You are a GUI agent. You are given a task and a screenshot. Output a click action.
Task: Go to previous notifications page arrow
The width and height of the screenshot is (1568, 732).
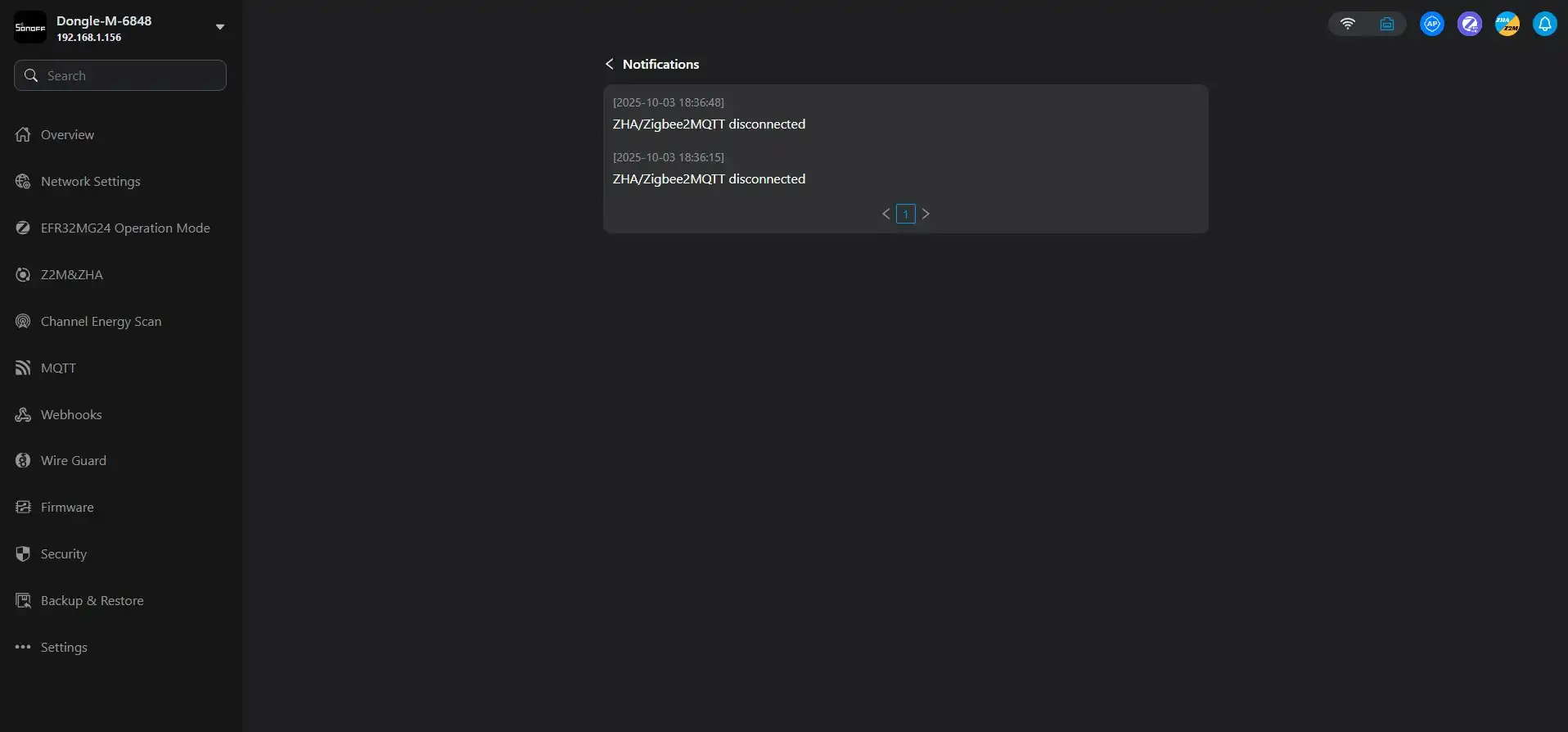pyautogui.click(x=885, y=214)
